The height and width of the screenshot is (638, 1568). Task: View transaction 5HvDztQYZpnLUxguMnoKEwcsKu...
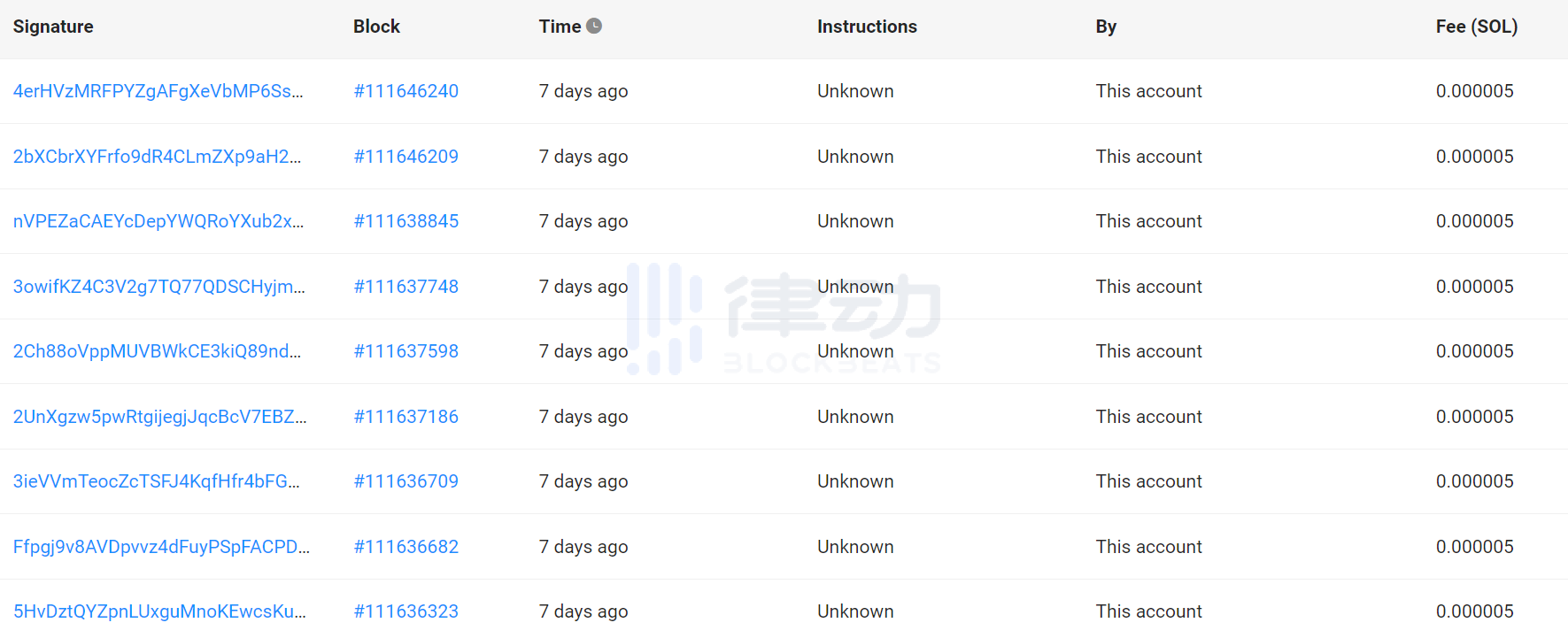click(158, 611)
